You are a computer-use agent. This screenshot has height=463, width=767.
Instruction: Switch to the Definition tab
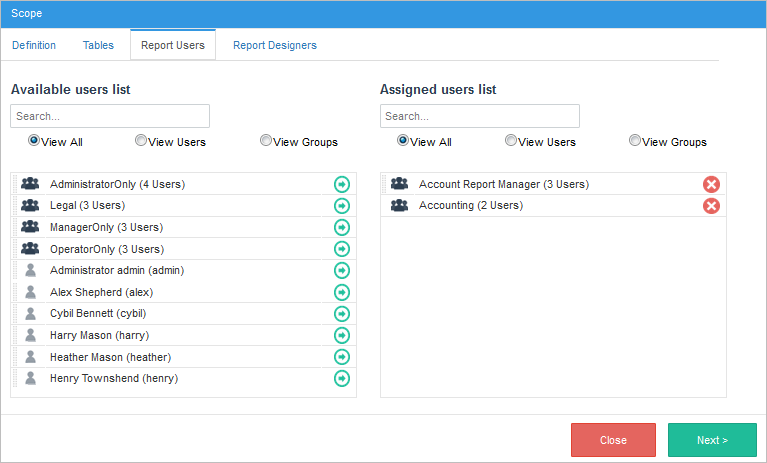point(34,45)
